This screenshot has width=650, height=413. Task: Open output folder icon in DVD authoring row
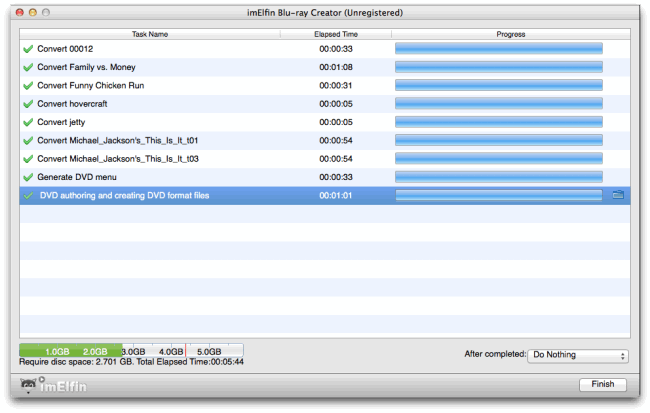[x=618, y=194]
